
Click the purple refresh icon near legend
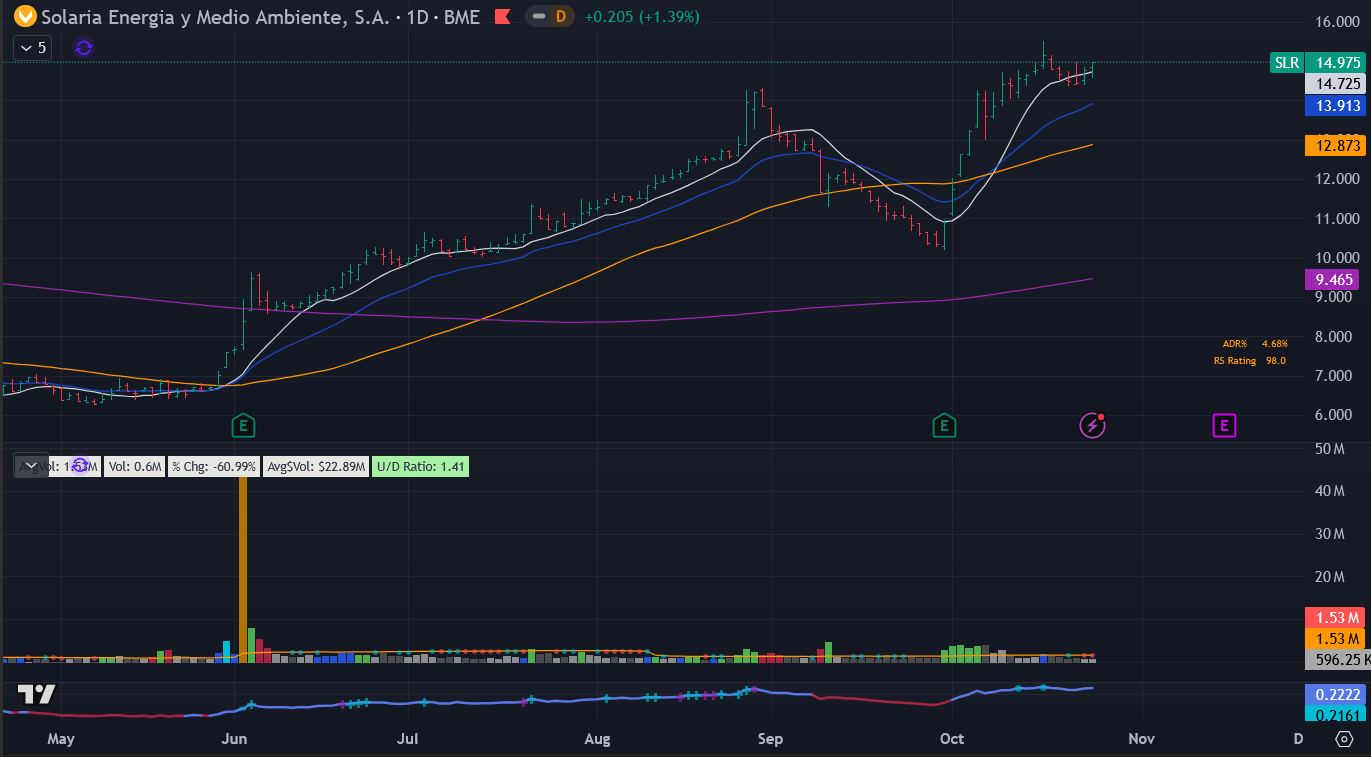click(x=84, y=47)
